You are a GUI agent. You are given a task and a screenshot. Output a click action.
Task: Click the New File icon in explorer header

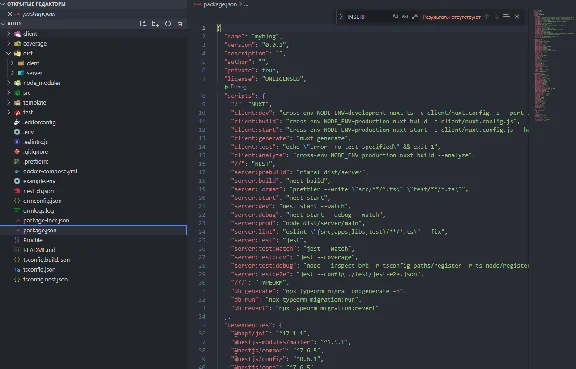point(143,24)
